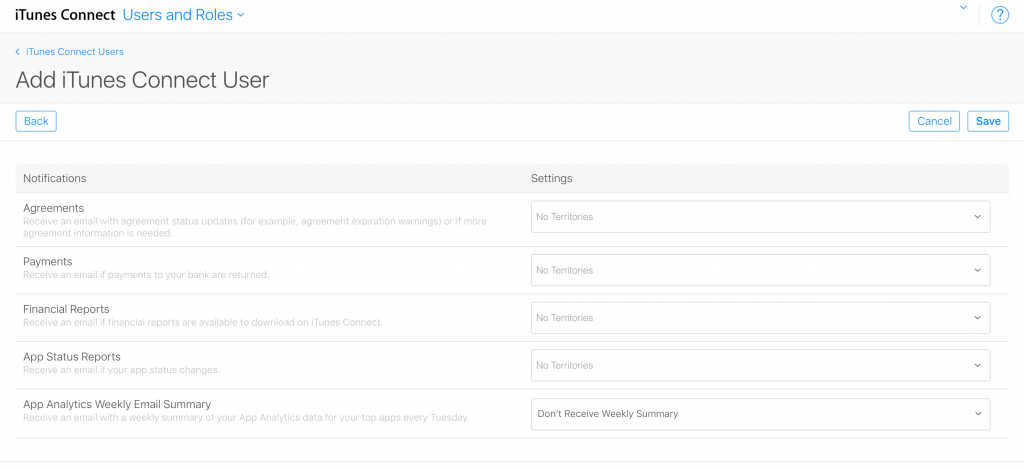
Task: Click the Cancel button
Action: 934,121
